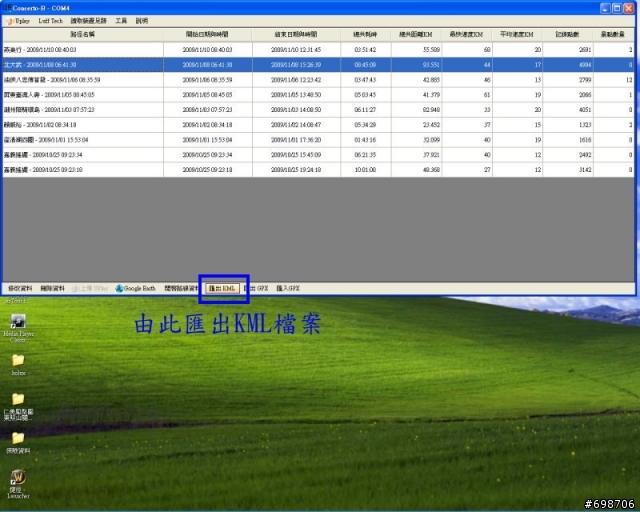Open the desktop folder below holux
640x512 pixels.
coord(18,407)
